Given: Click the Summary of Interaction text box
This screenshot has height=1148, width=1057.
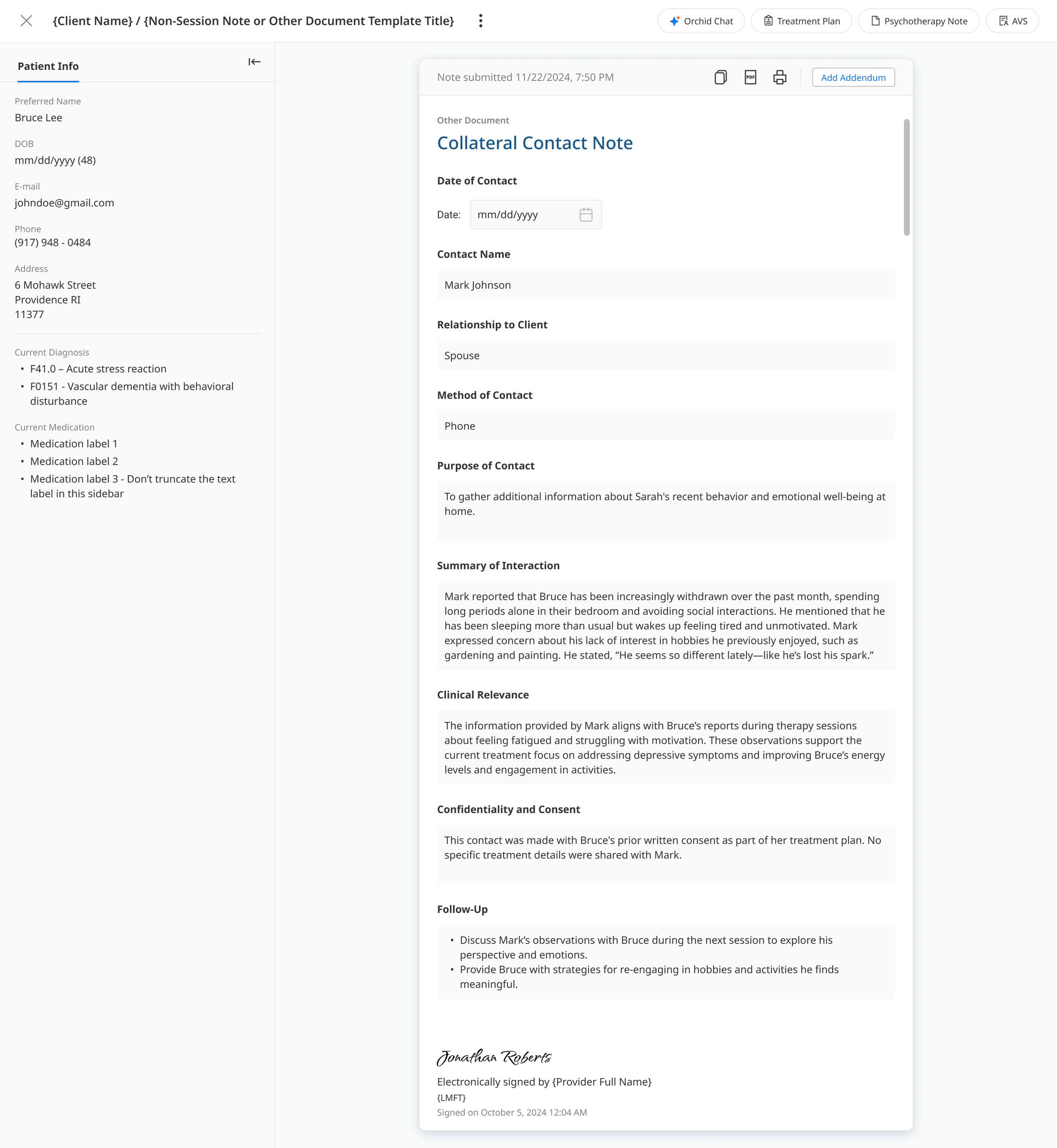Looking at the screenshot, I should 666,626.
